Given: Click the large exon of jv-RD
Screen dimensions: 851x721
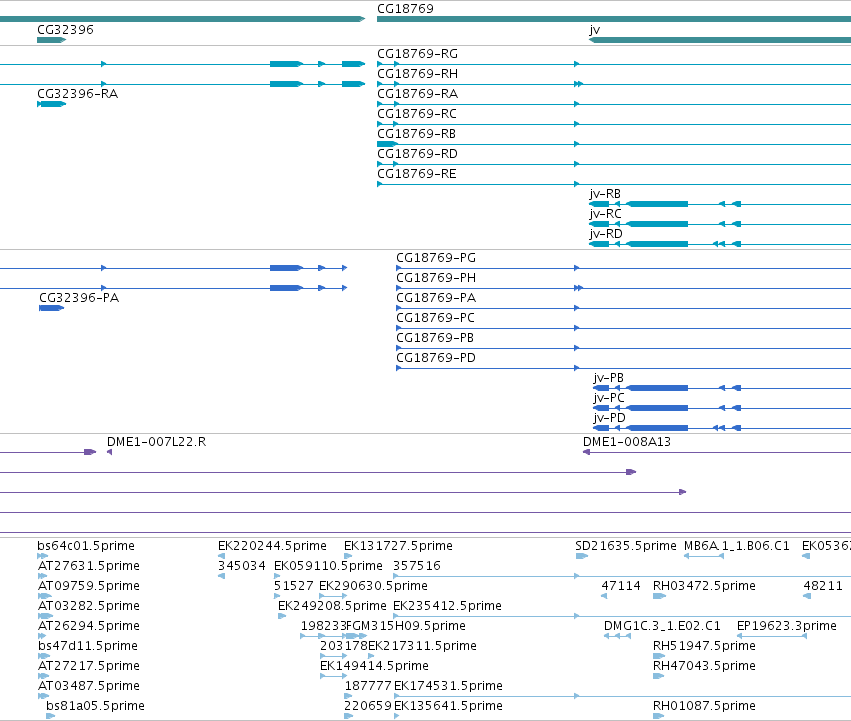Looking at the screenshot, I should [x=657, y=244].
